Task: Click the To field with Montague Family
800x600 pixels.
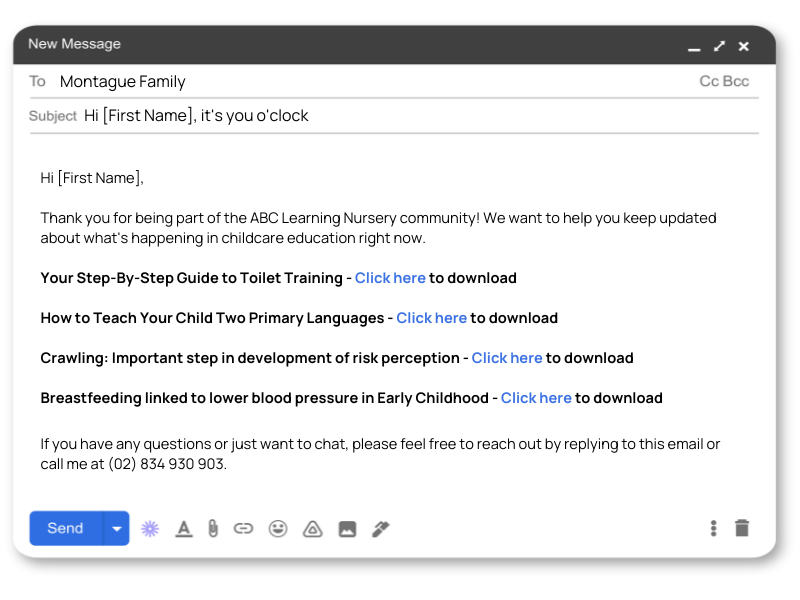Action: tap(394, 82)
